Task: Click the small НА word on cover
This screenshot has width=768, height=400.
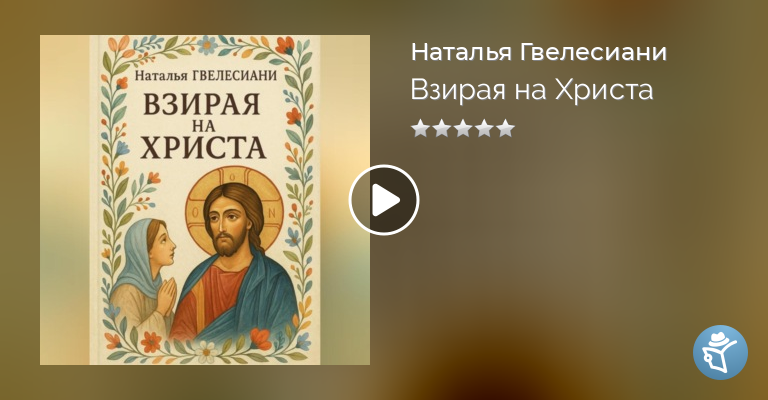Action: click(204, 126)
